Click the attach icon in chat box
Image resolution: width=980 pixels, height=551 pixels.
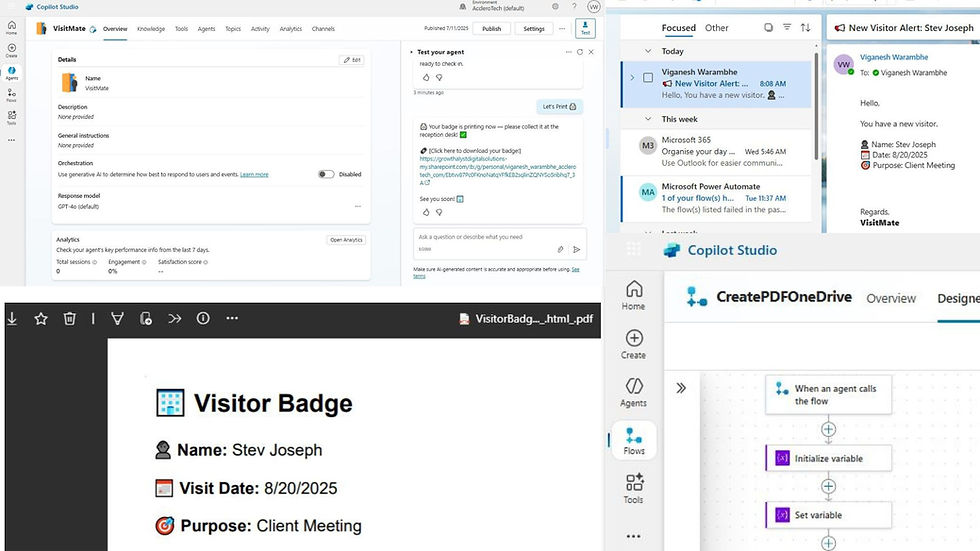pos(560,249)
